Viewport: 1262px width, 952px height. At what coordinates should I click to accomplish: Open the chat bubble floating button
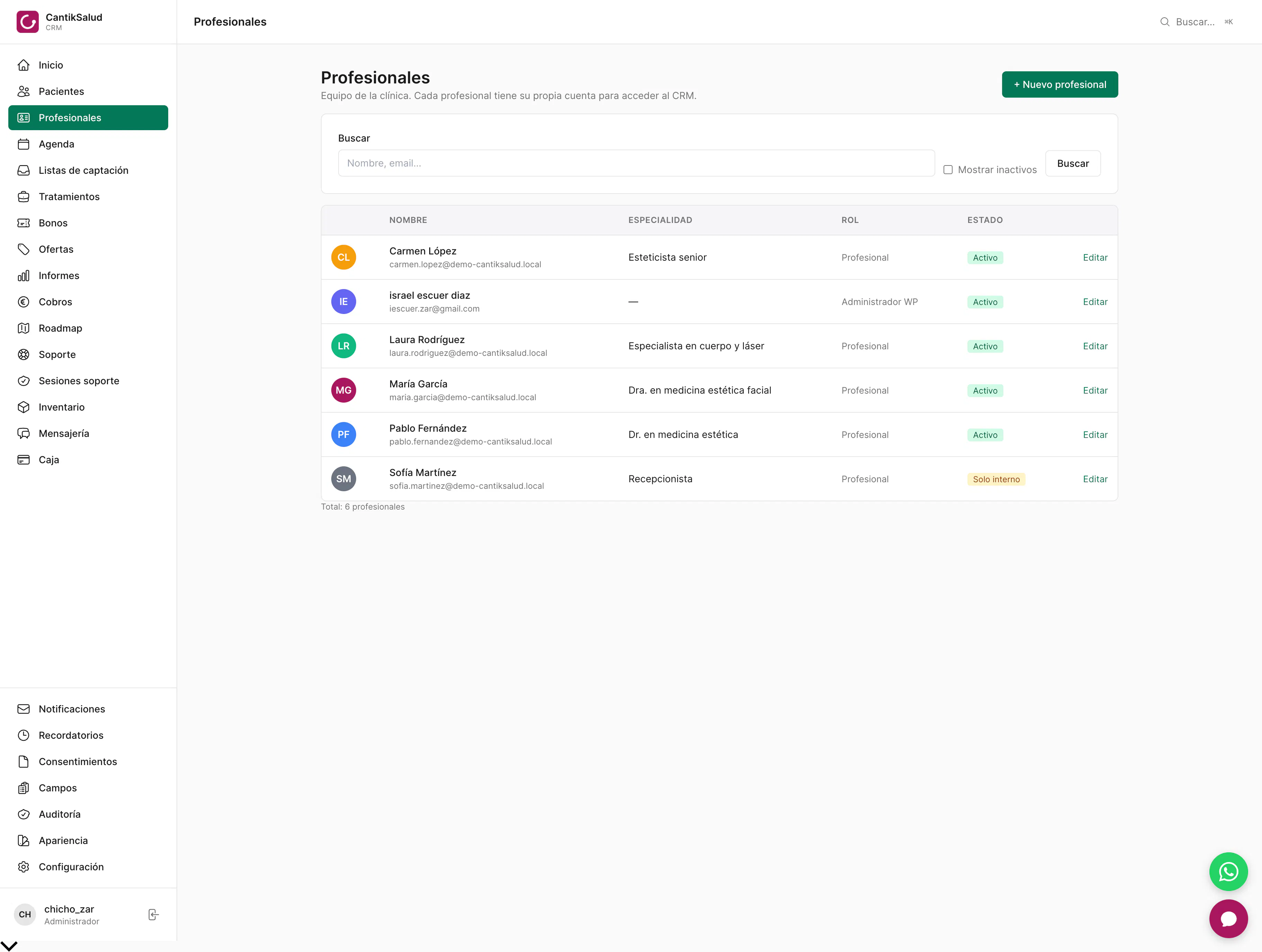pyautogui.click(x=1228, y=919)
